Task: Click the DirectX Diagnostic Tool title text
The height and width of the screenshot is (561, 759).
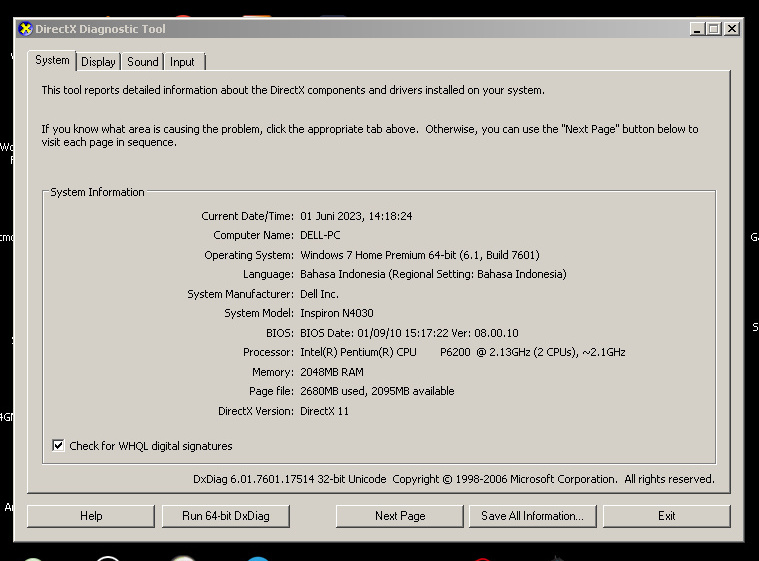Action: pos(100,29)
